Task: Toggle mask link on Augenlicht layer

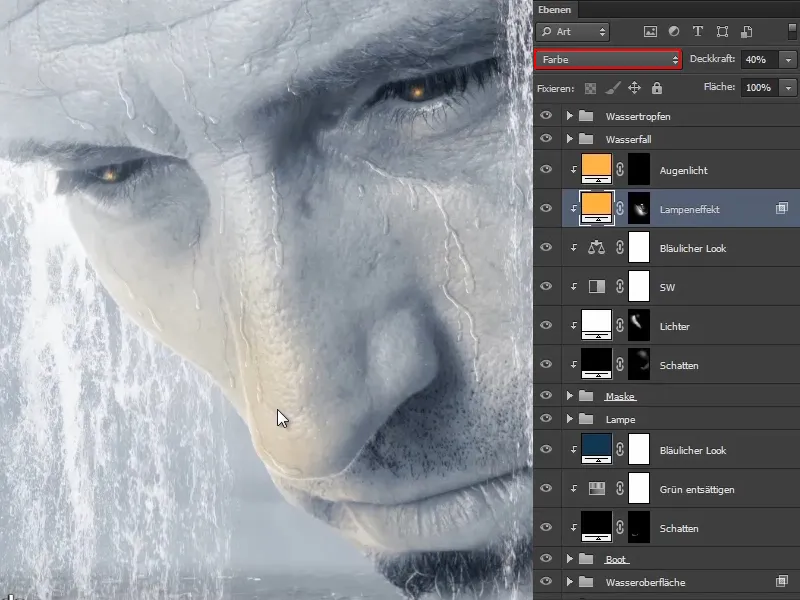Action: (x=620, y=169)
